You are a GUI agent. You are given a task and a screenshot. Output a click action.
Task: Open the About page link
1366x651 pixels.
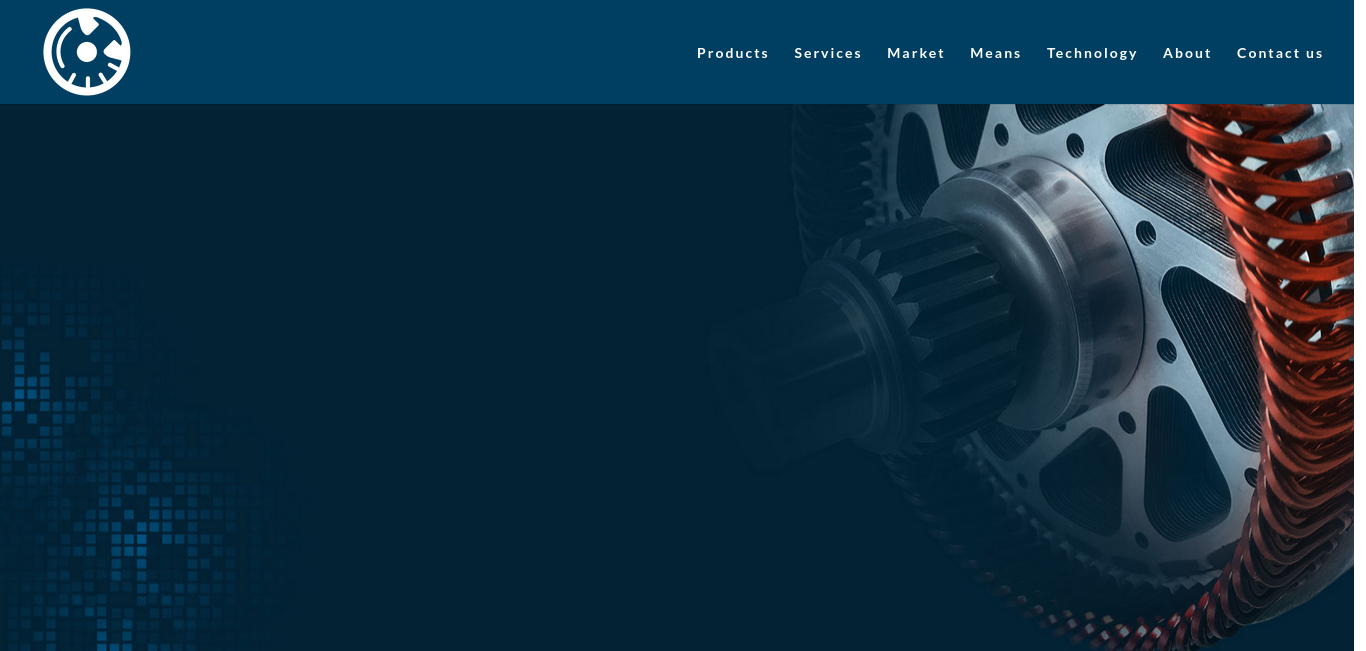(1186, 53)
